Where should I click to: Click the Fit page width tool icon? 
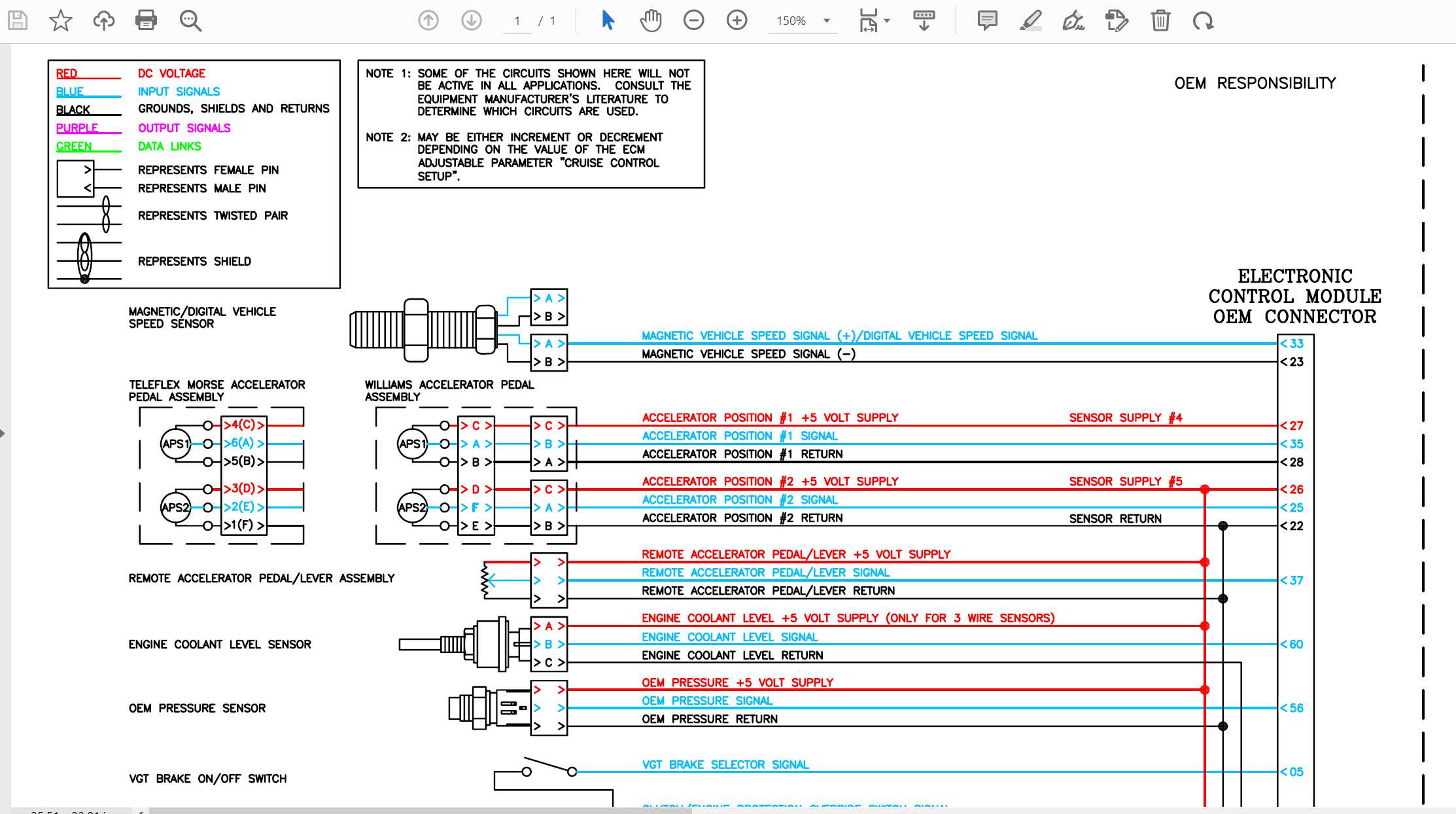[x=869, y=21]
